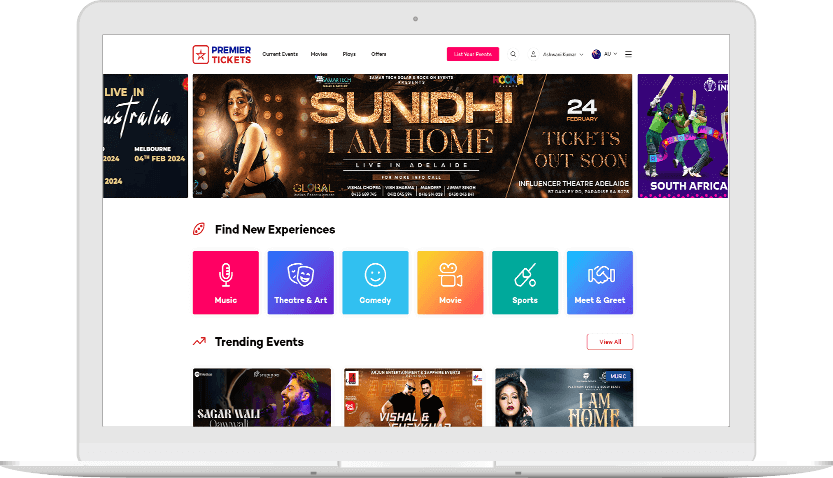Viewport: 833px width, 478px height.
Task: Show the South Africa cricket banner slide
Action: tap(683, 136)
